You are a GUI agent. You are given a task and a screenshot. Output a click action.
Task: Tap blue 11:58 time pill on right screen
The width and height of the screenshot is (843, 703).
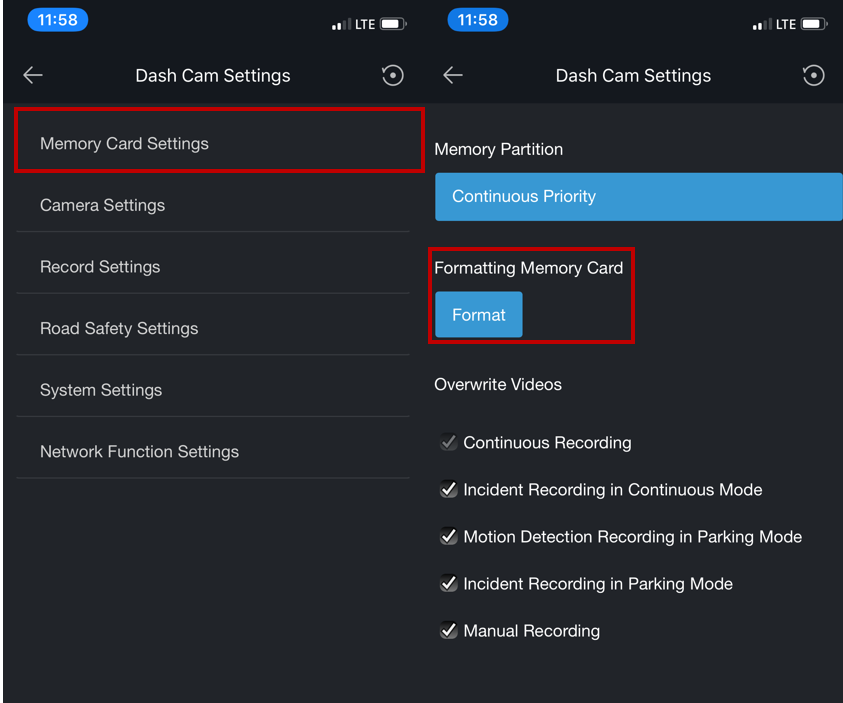click(477, 20)
